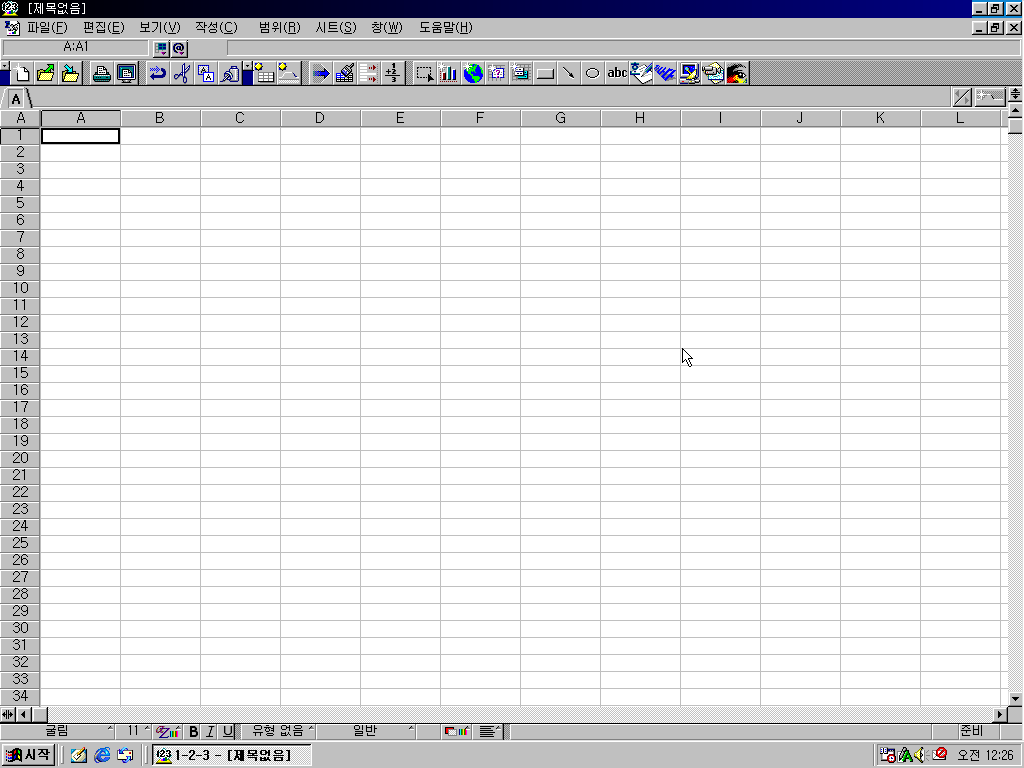Click the database form grid icon
The width and height of the screenshot is (1024, 768).
(521, 73)
